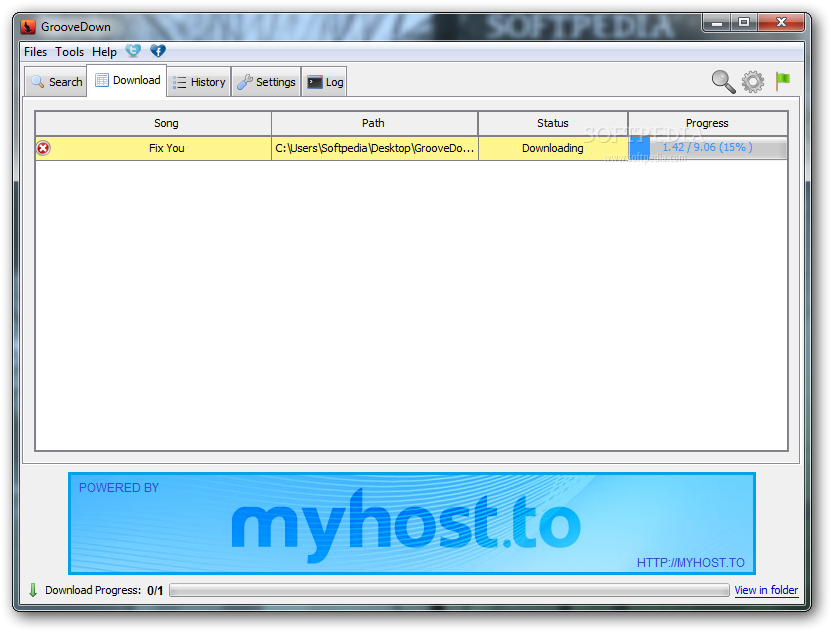Open the Files menu
The image size is (832, 632).
(36, 51)
